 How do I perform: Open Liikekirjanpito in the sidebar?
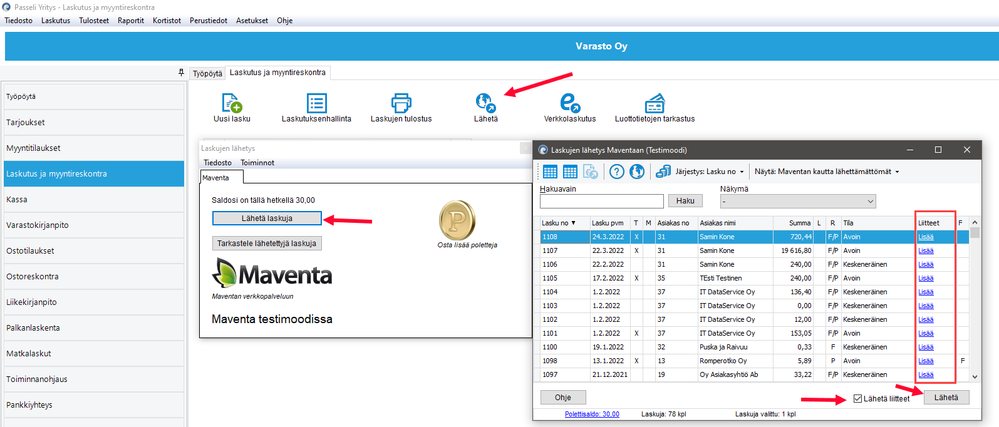click(x=93, y=302)
